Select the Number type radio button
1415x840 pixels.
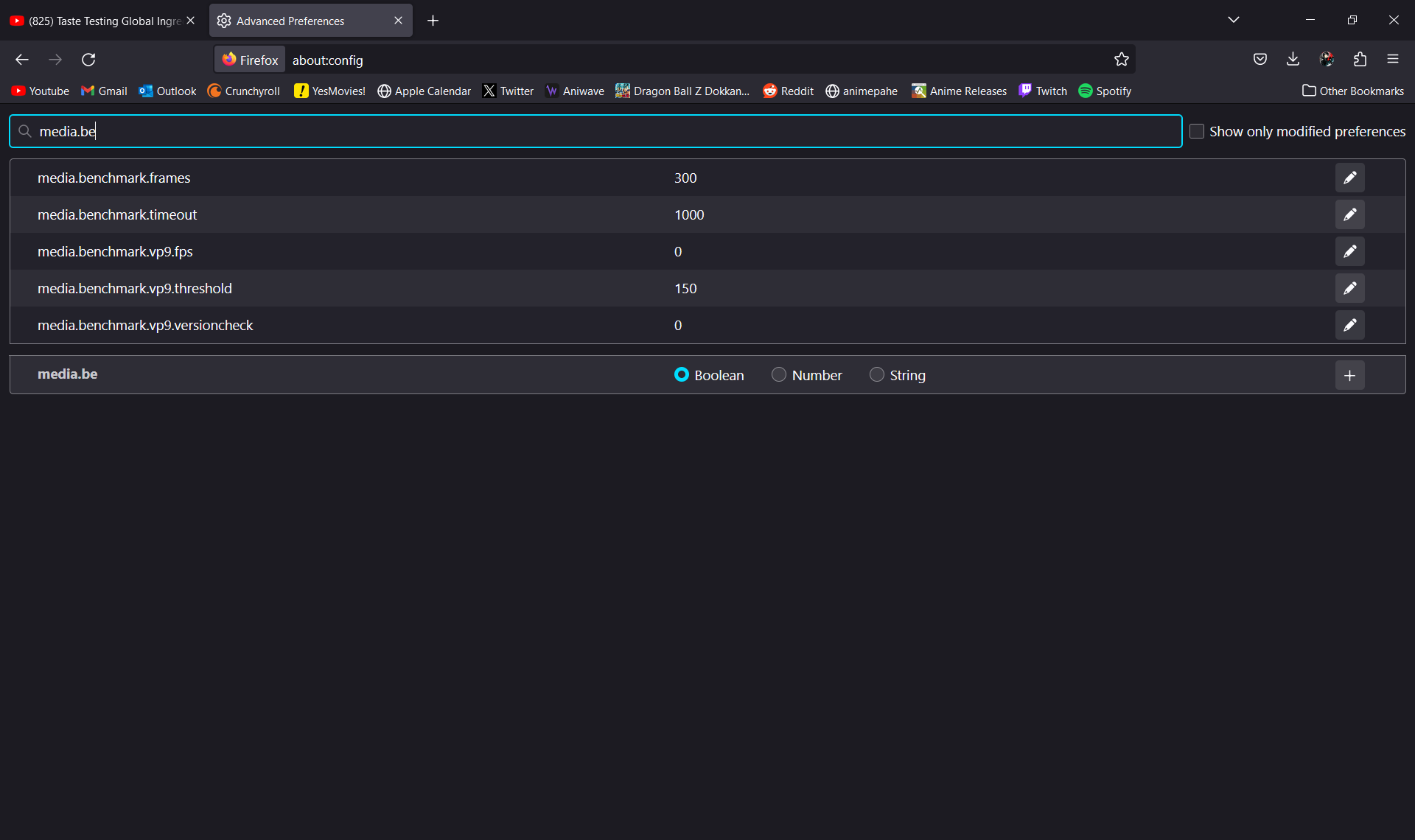[x=779, y=374]
